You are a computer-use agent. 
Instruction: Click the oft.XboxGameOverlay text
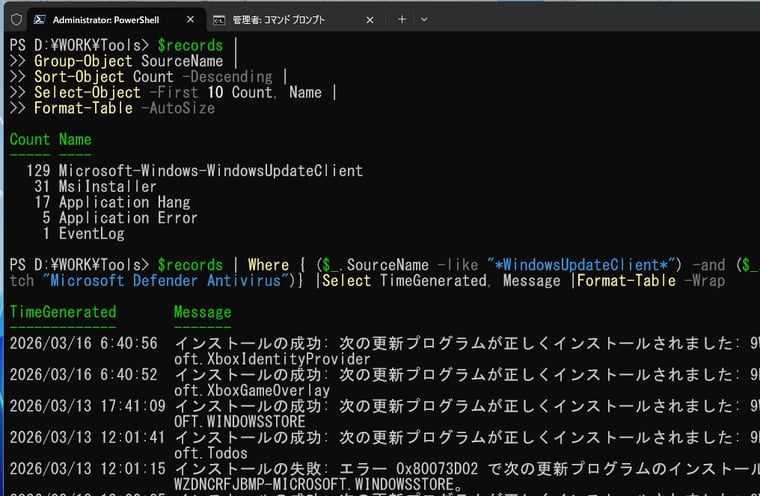coord(252,390)
